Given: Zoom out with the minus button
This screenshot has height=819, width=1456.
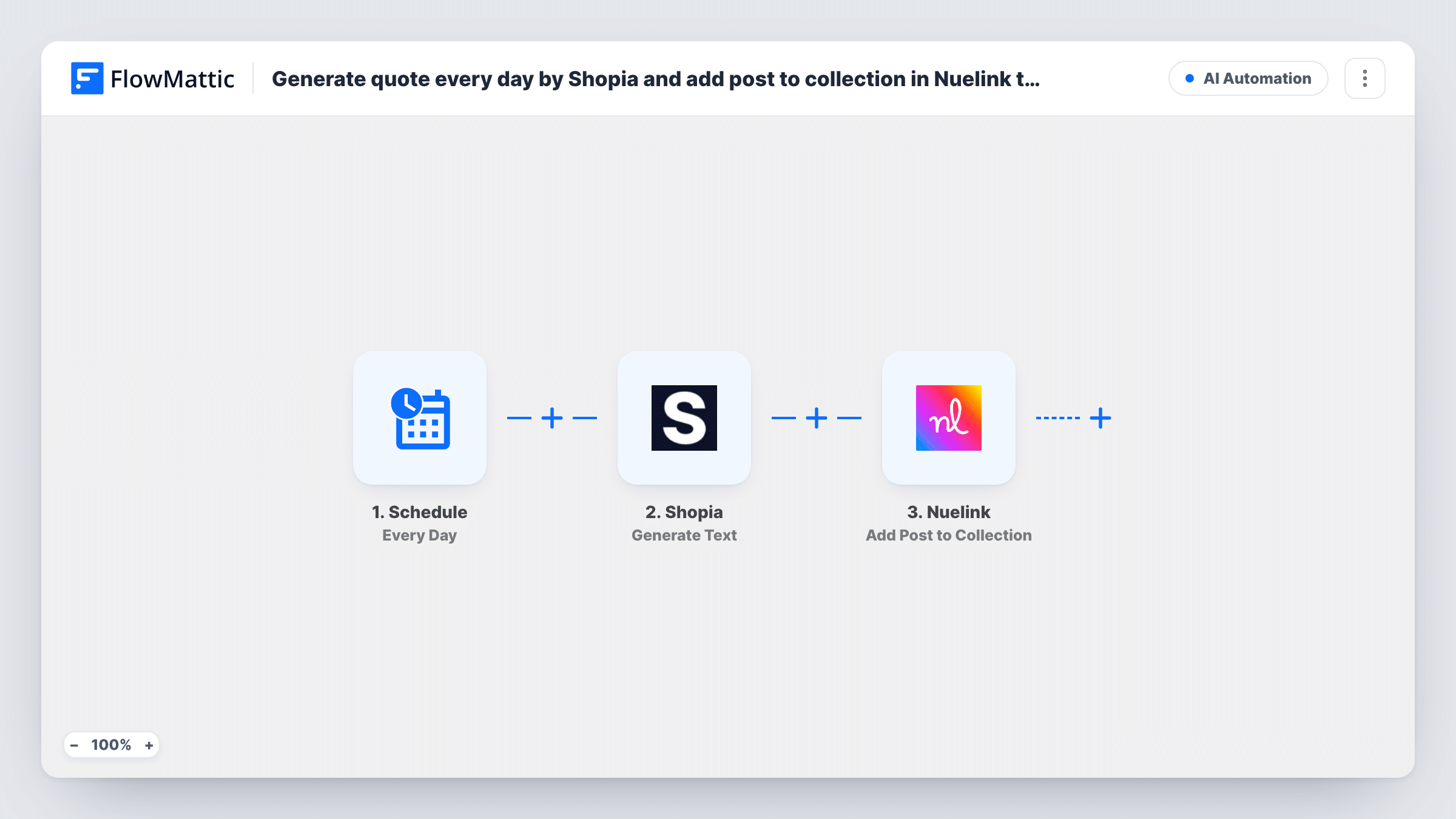Looking at the screenshot, I should [x=74, y=745].
